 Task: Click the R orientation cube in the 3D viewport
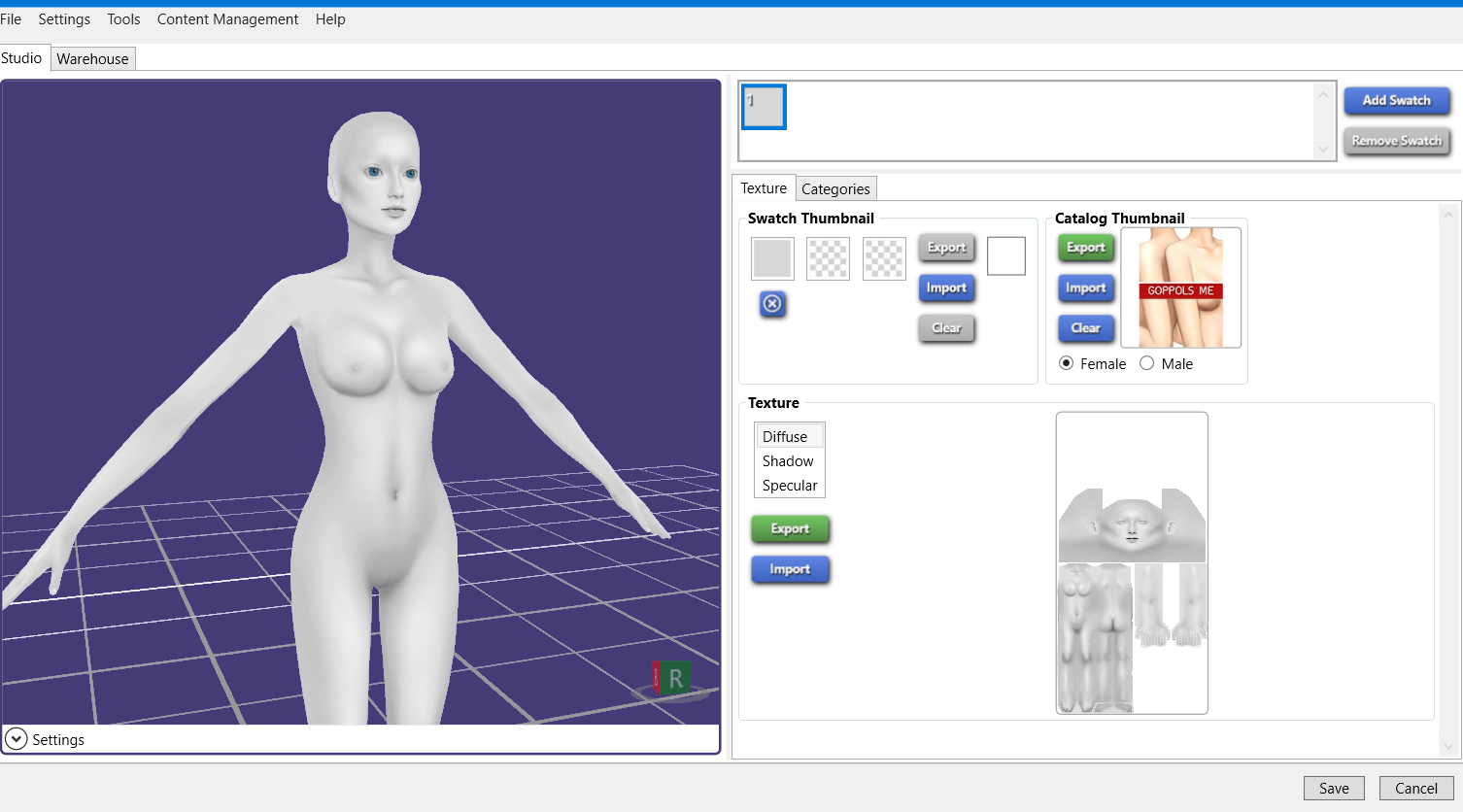click(671, 678)
